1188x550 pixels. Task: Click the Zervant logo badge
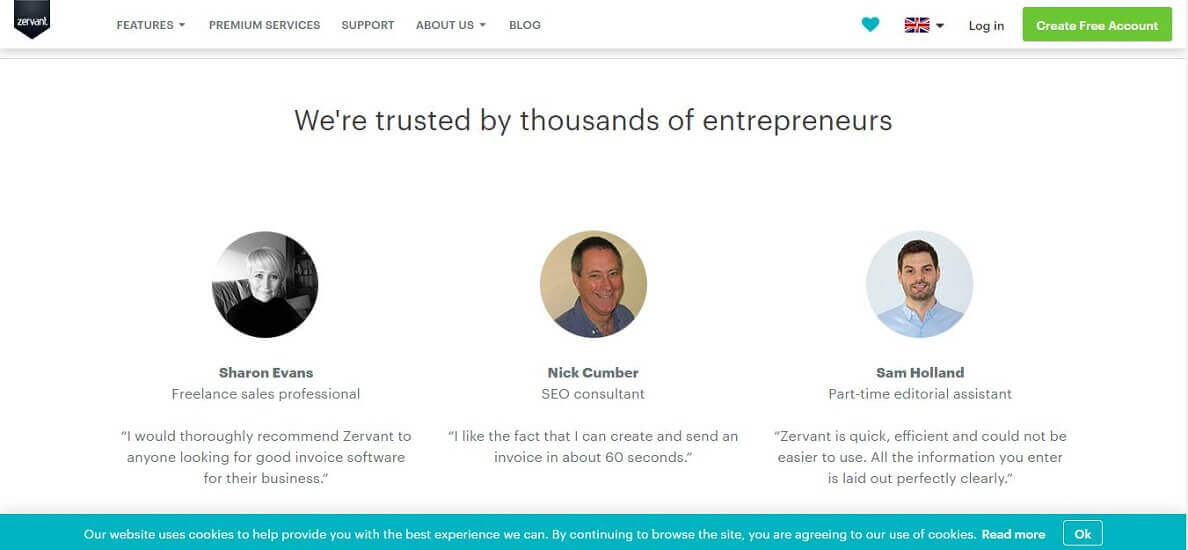(32, 21)
